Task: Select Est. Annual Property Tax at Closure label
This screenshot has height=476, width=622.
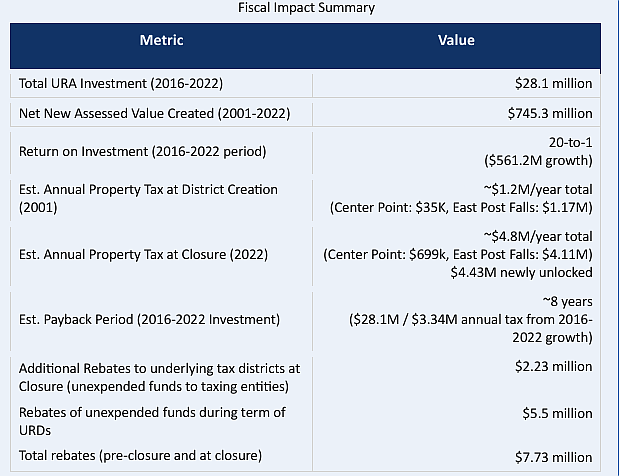Action: click(143, 255)
